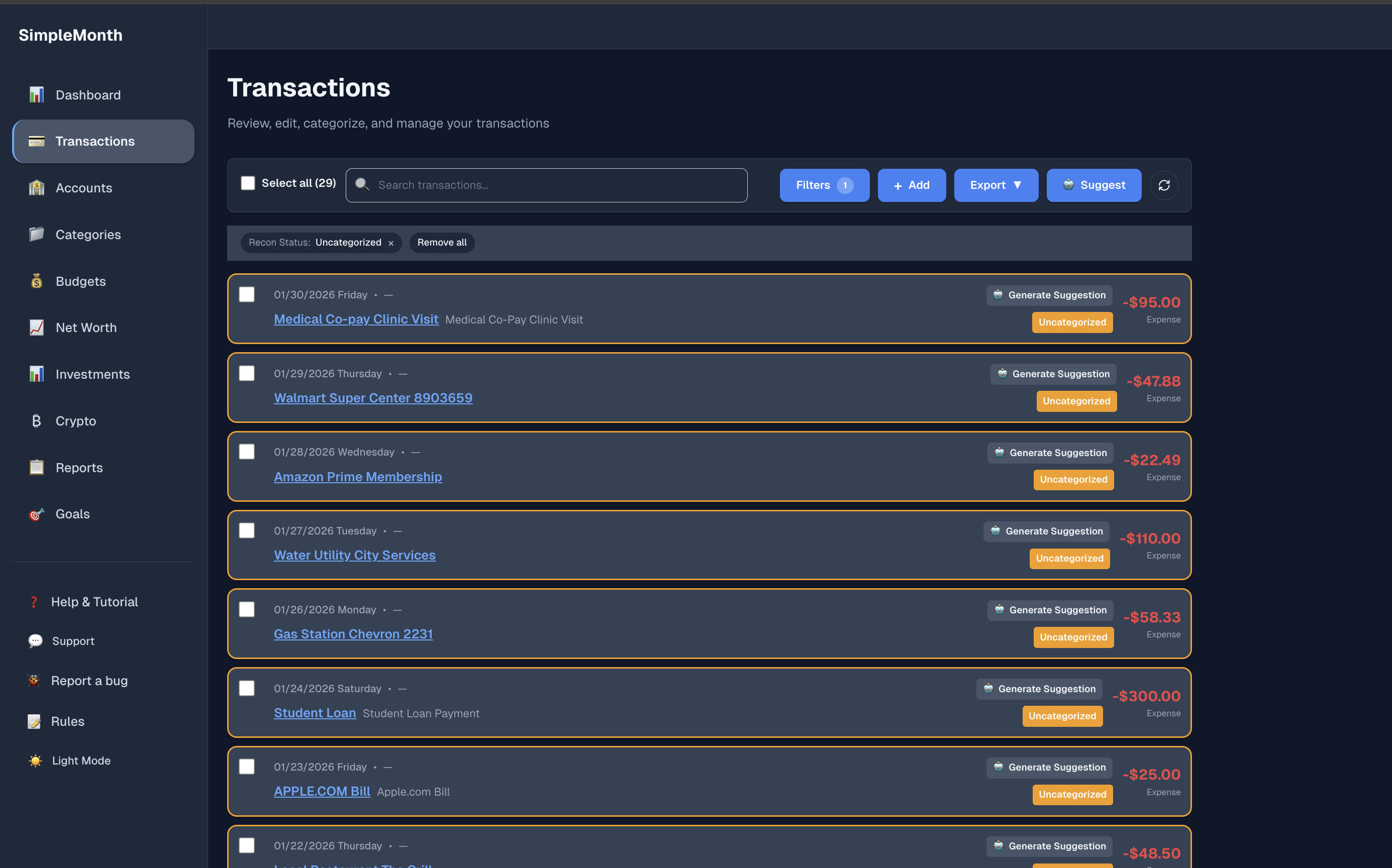
Task: Click the Budgets money bag icon
Action: [36, 281]
